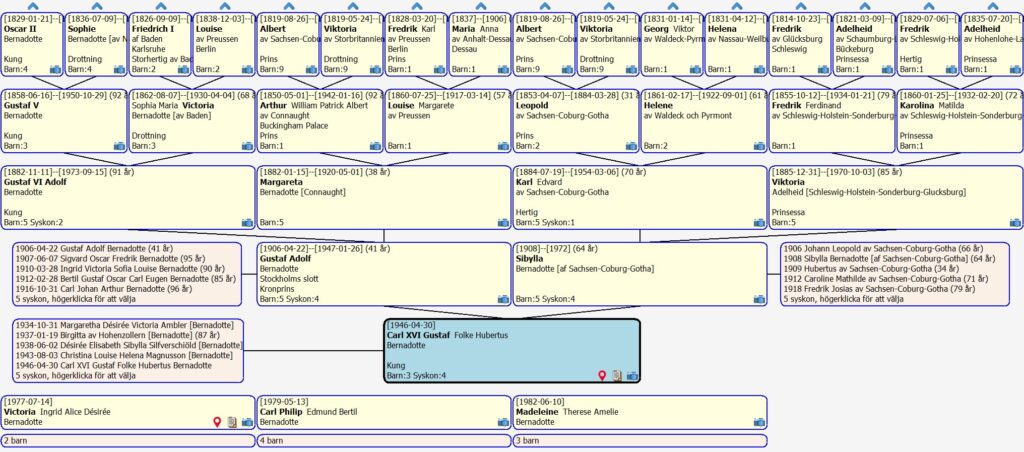
Task: Click the up chevron above Helena av Nassau
Action: (x=737, y=7)
